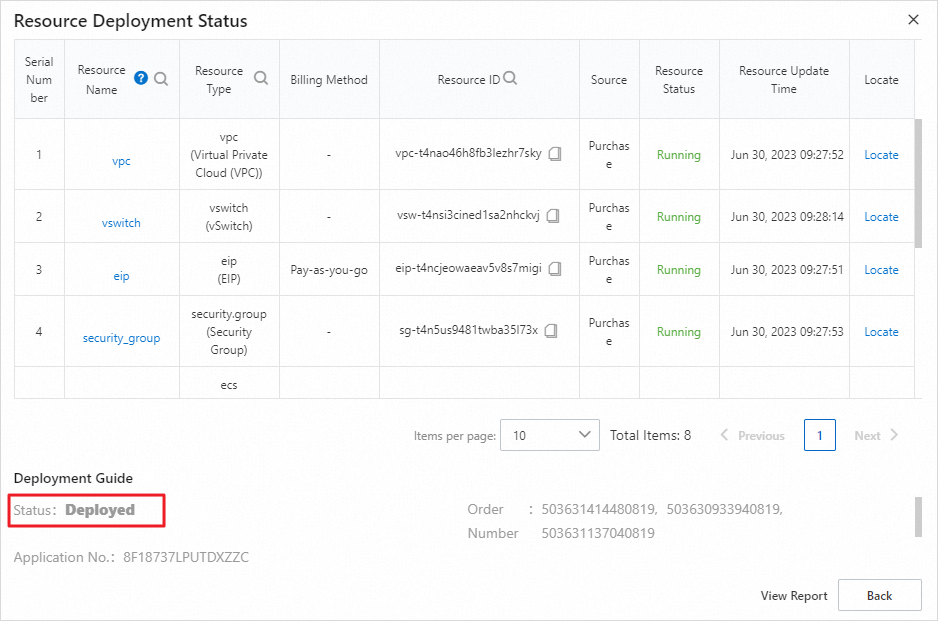The width and height of the screenshot is (938, 621).
Task: Open the vpc resource name link
Action: pyautogui.click(x=122, y=161)
